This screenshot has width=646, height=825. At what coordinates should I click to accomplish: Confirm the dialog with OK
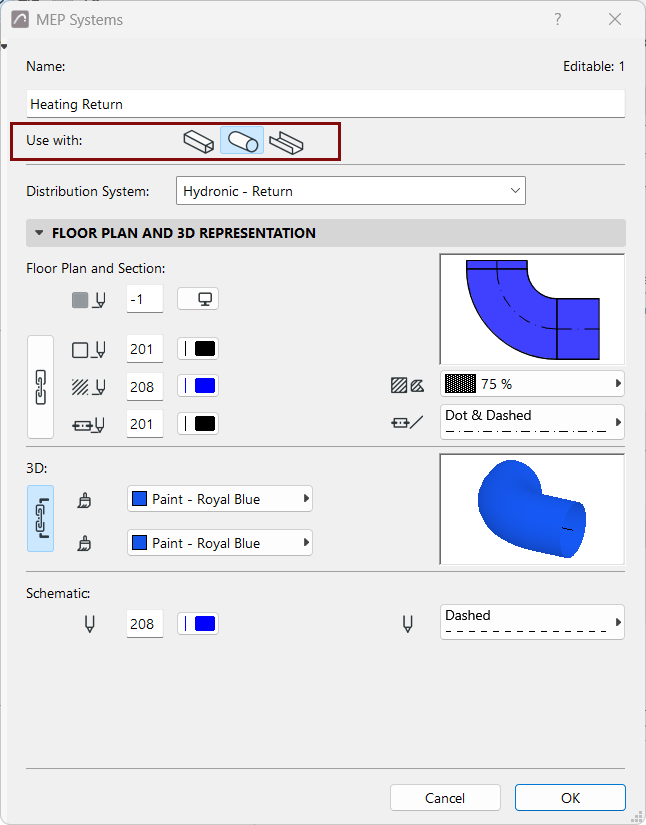pos(570,798)
